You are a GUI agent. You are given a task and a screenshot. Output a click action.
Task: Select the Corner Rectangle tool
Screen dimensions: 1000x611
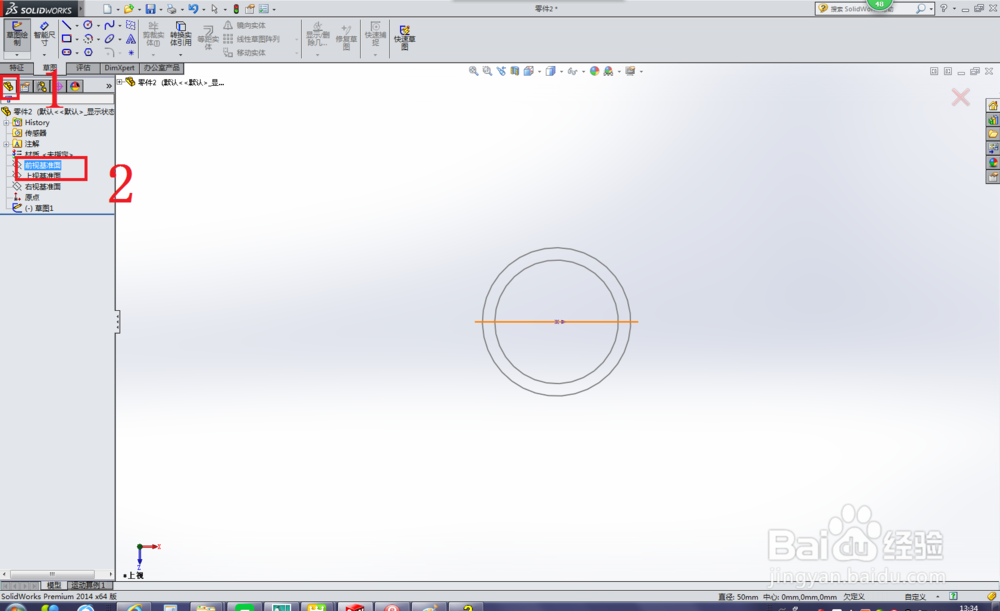click(66, 39)
